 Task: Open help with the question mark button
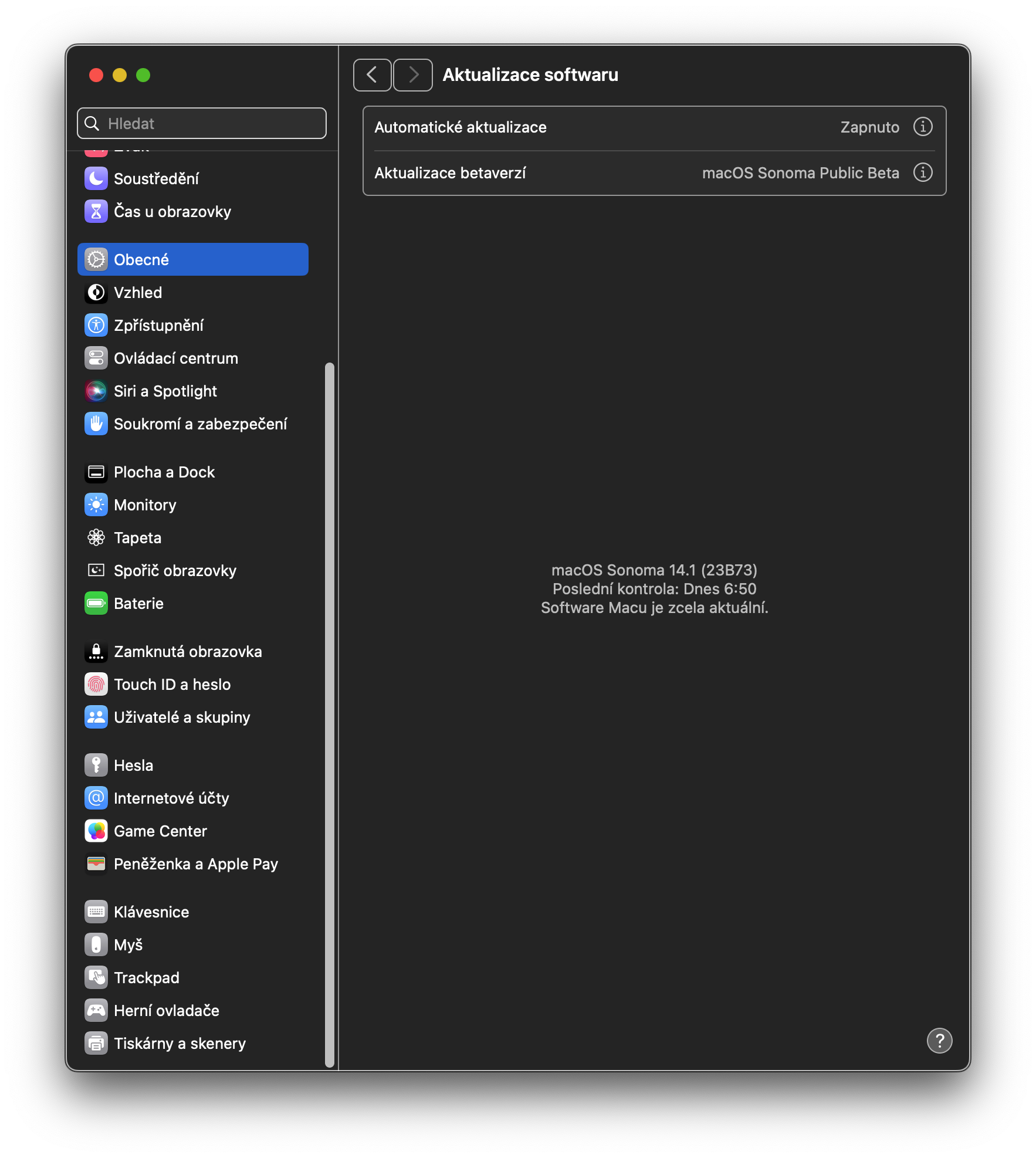point(939,1041)
